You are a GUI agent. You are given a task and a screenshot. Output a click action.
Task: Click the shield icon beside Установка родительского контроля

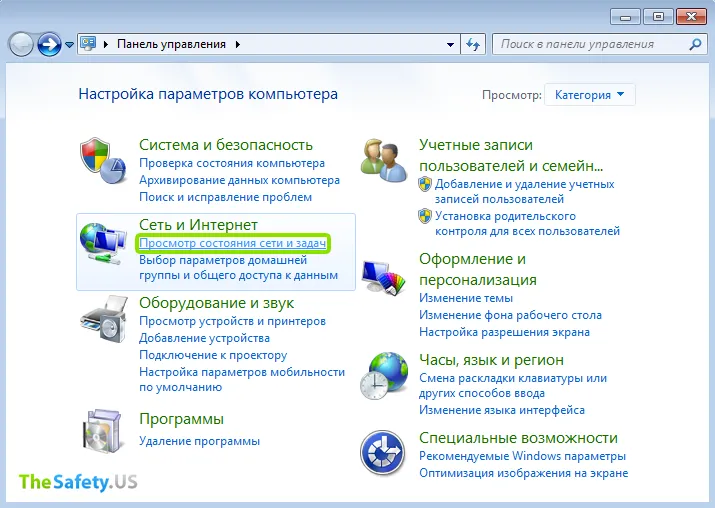pos(425,216)
